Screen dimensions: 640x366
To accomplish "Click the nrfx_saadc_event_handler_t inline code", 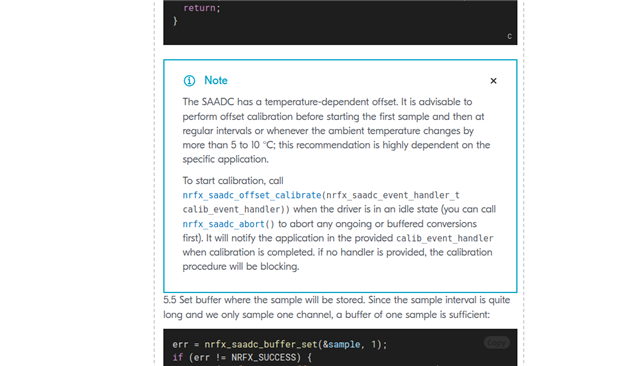I will (393, 195).
